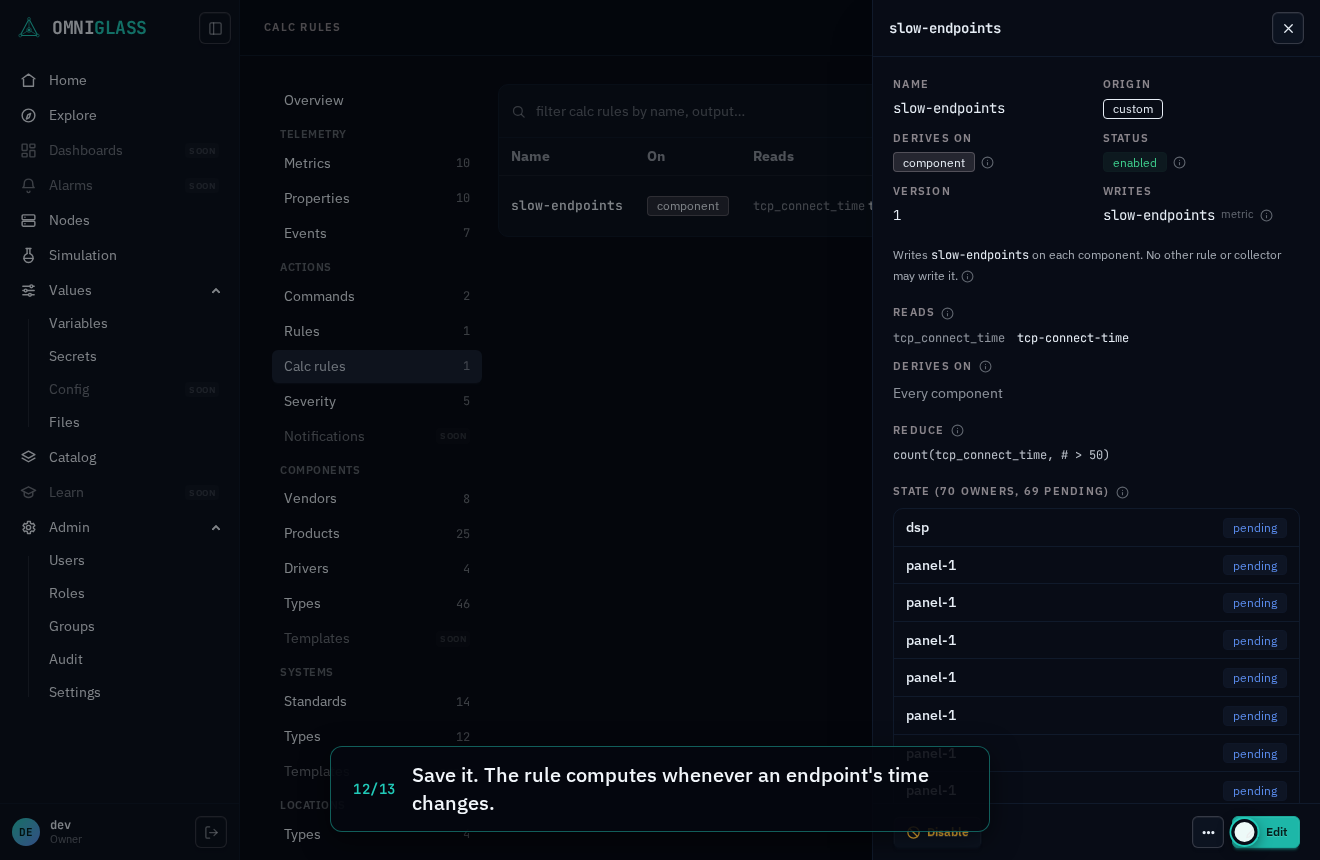Viewport: 1320px width, 860px height.
Task: Open Users under Admin
Action: click(67, 560)
